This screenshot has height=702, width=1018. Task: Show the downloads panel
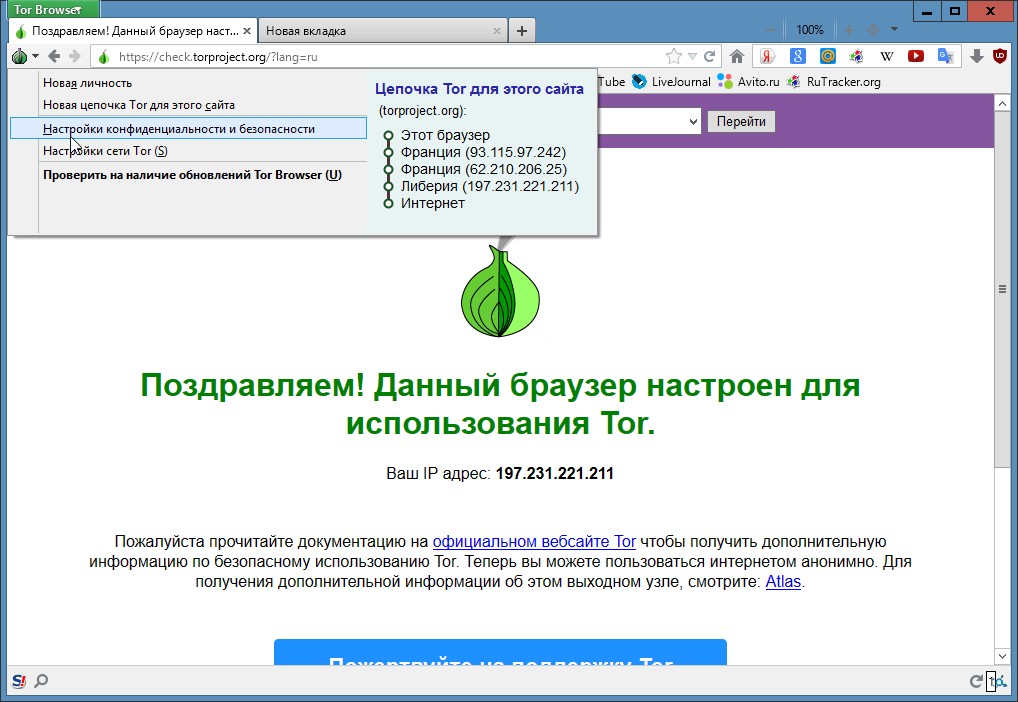(x=976, y=56)
